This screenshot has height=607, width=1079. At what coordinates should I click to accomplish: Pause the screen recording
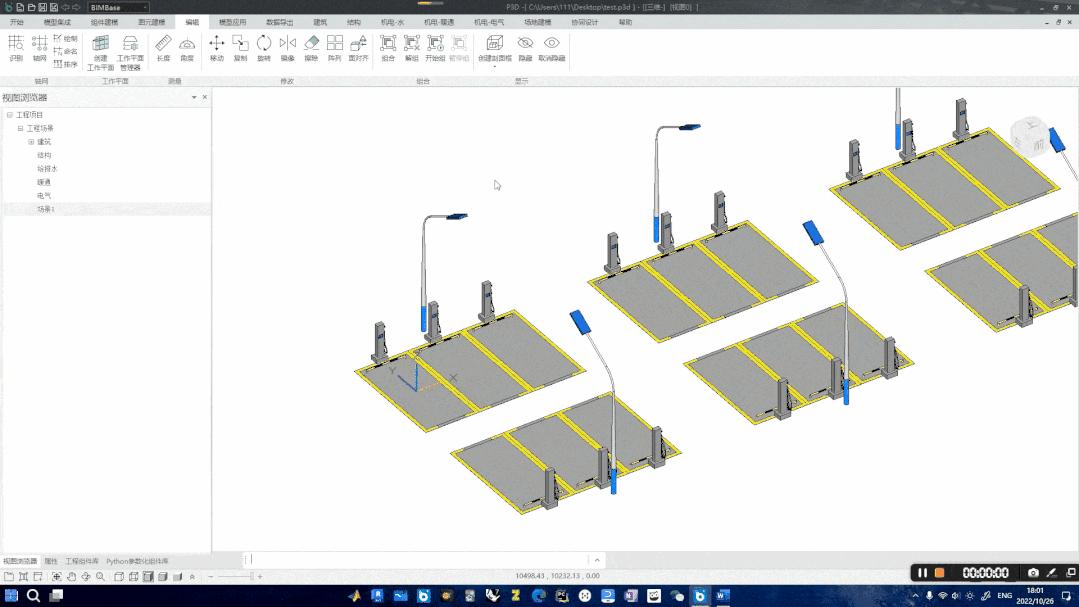[924, 573]
